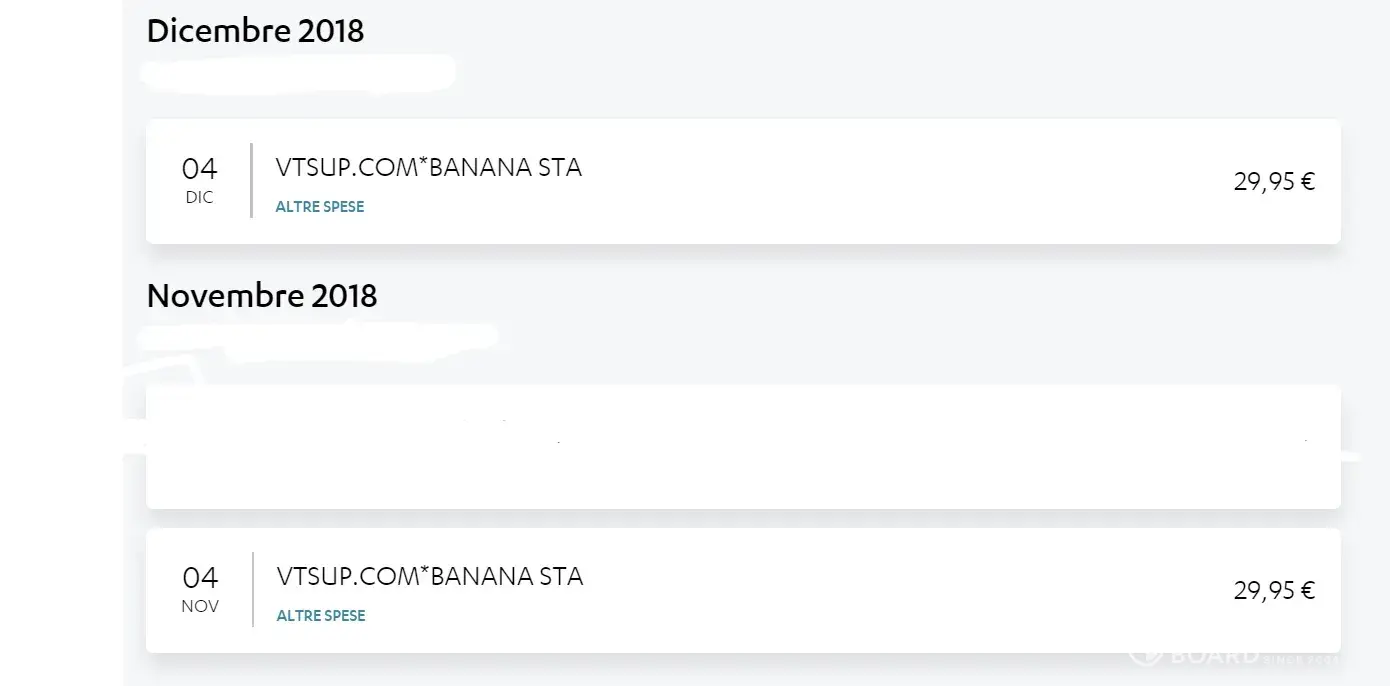Click the 29,95 € amount for November

click(1273, 591)
